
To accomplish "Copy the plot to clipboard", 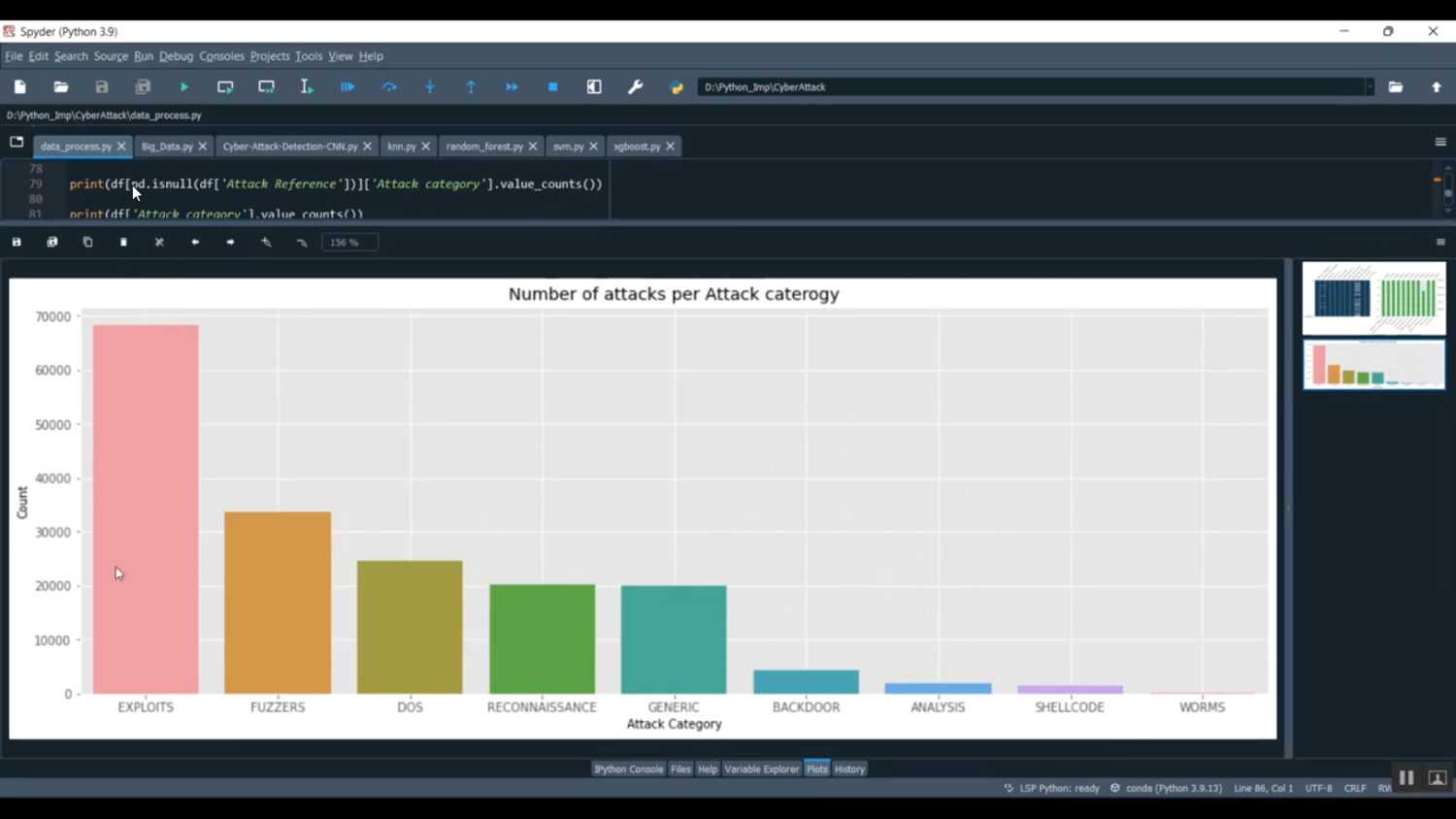I will (87, 243).
